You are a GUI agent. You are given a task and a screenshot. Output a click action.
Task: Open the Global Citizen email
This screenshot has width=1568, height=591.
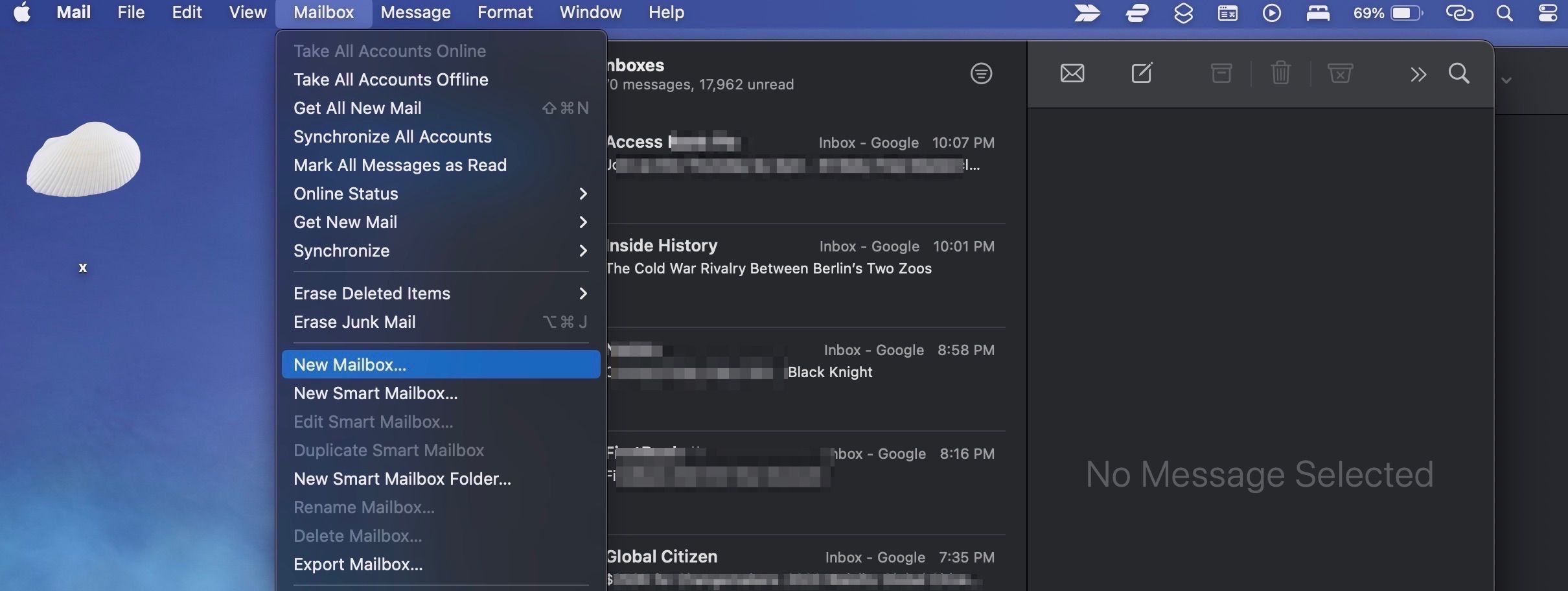[805, 564]
